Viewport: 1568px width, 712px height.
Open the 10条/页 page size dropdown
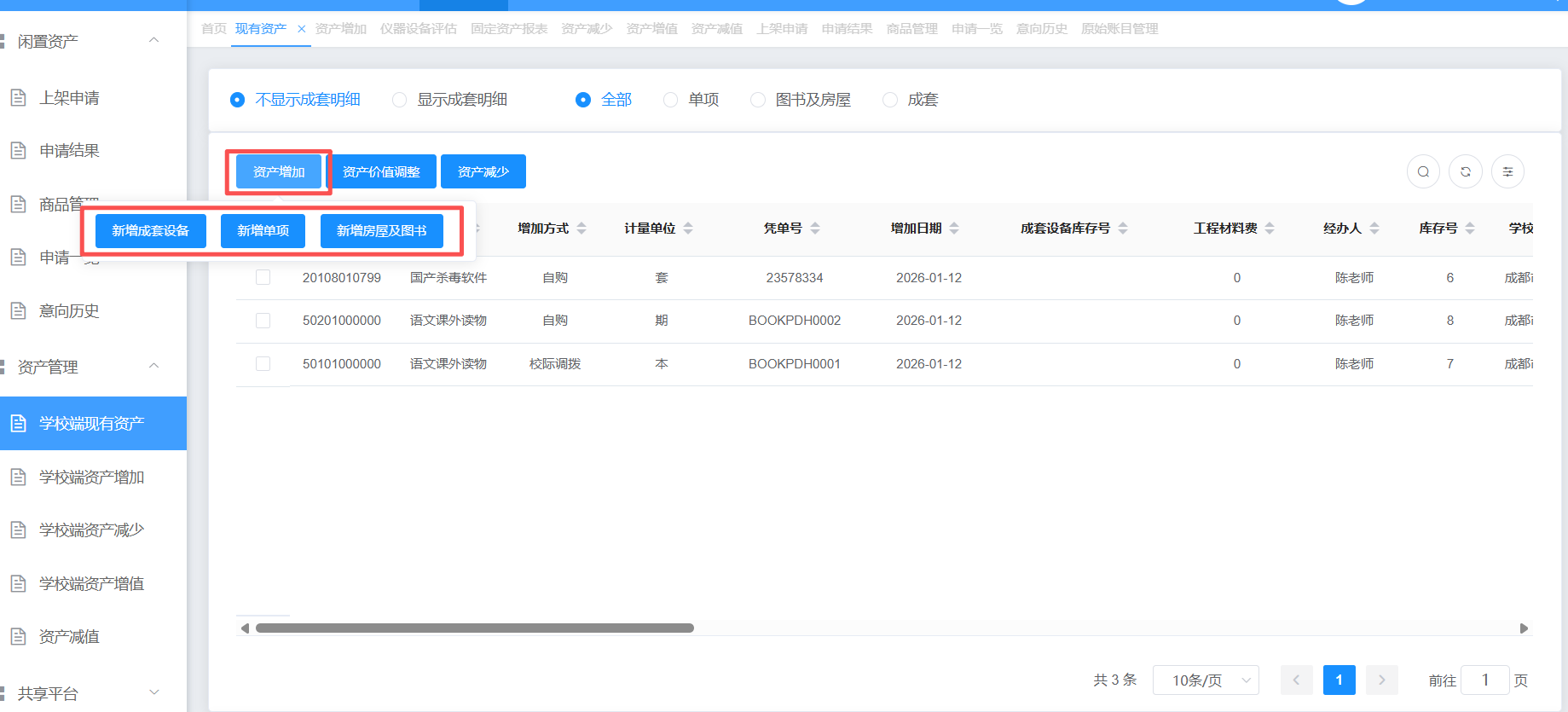[x=1205, y=680]
